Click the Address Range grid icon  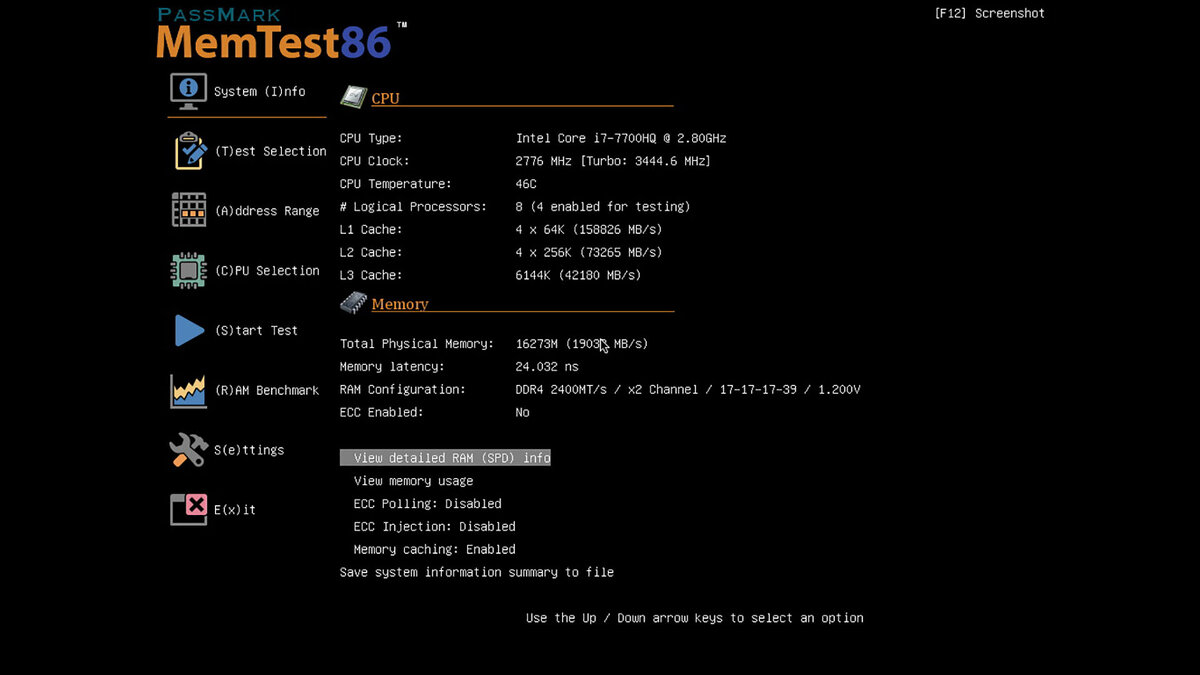[189, 210]
